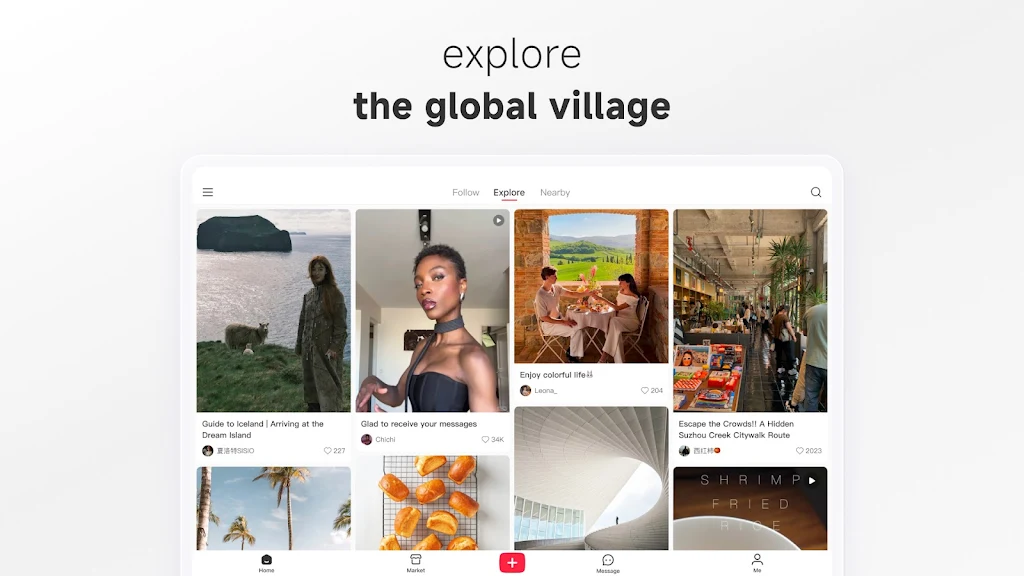Select the Explore tab

coord(509,193)
